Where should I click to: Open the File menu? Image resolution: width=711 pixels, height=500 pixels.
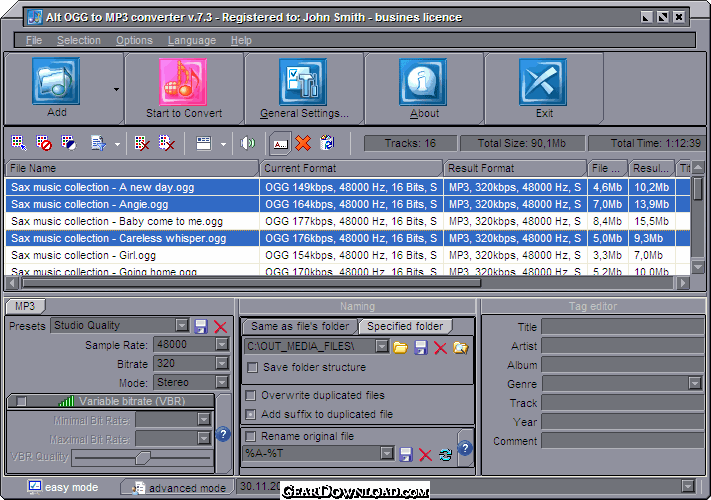click(34, 40)
